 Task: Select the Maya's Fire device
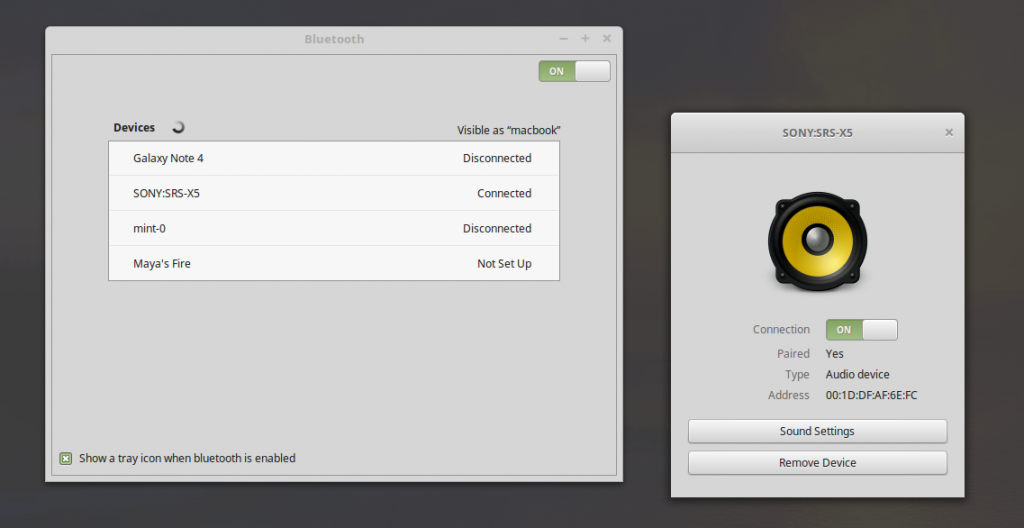[334, 264]
